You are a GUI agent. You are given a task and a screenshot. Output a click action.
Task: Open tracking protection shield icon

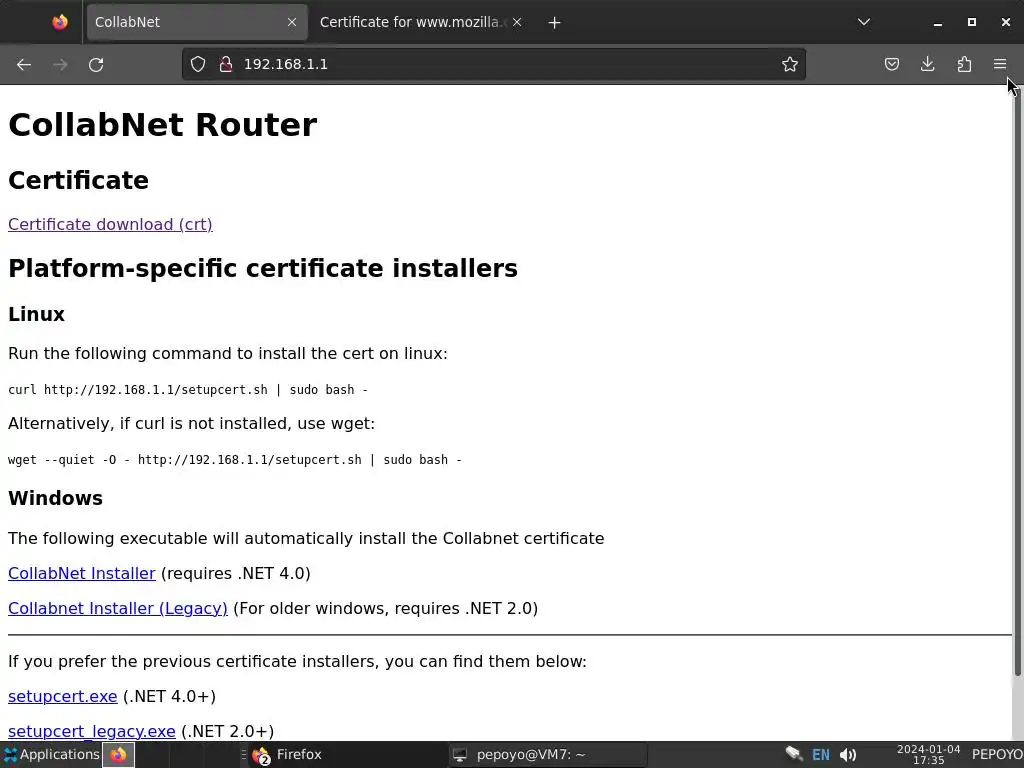(198, 64)
